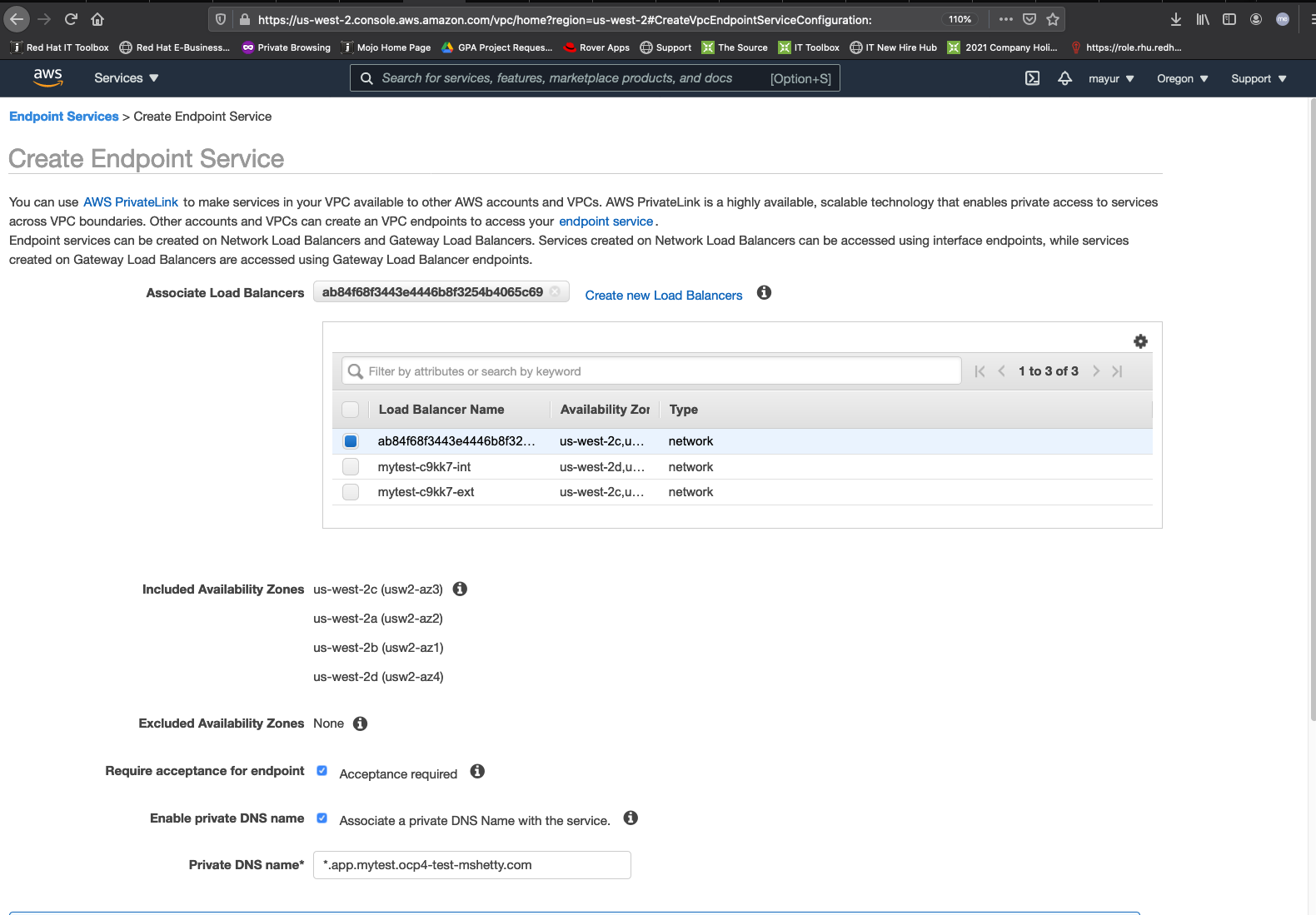The height and width of the screenshot is (915, 1316).
Task: Select the mytest-c9kk7-int load balancer checkbox
Action: pos(351,467)
